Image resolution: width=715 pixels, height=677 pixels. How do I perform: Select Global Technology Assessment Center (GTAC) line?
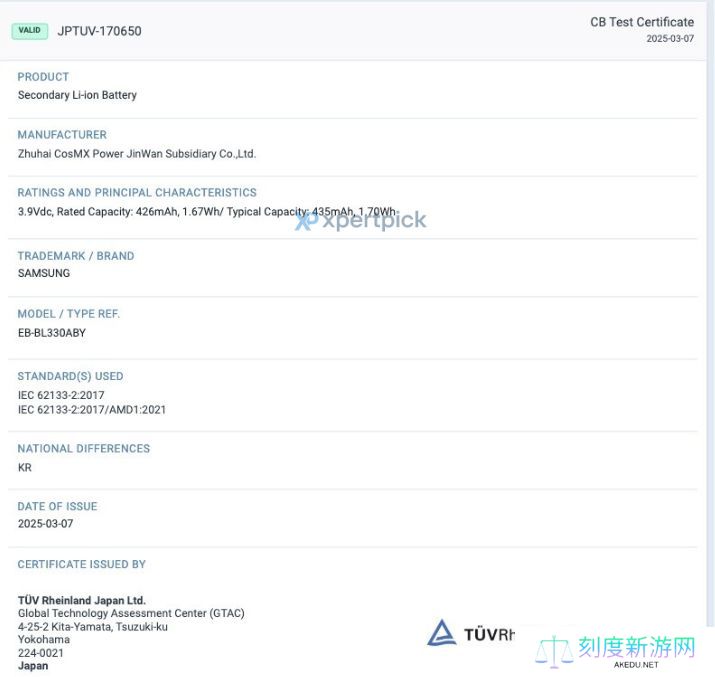pos(131,613)
